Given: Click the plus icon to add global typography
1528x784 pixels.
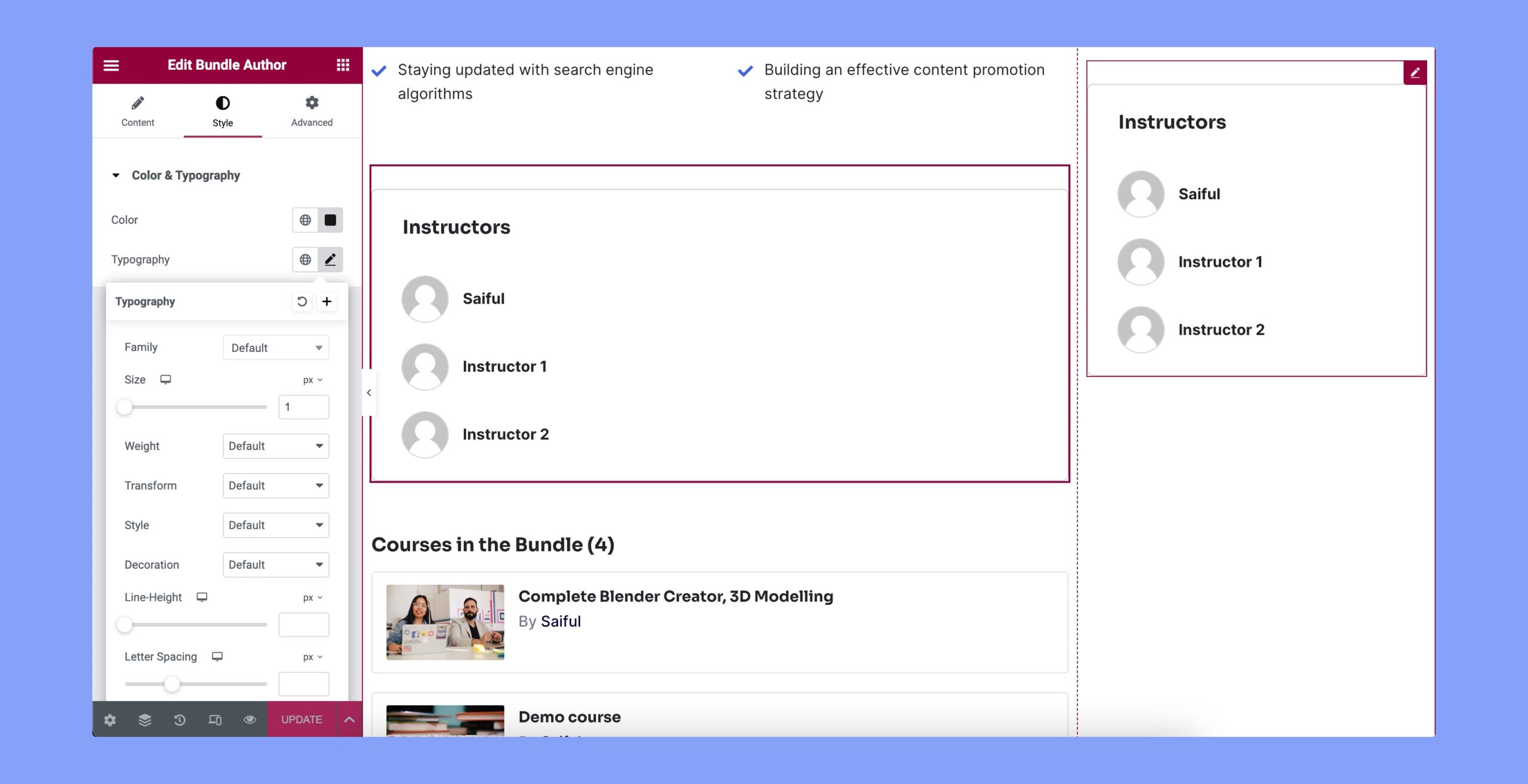Looking at the screenshot, I should (x=326, y=301).
